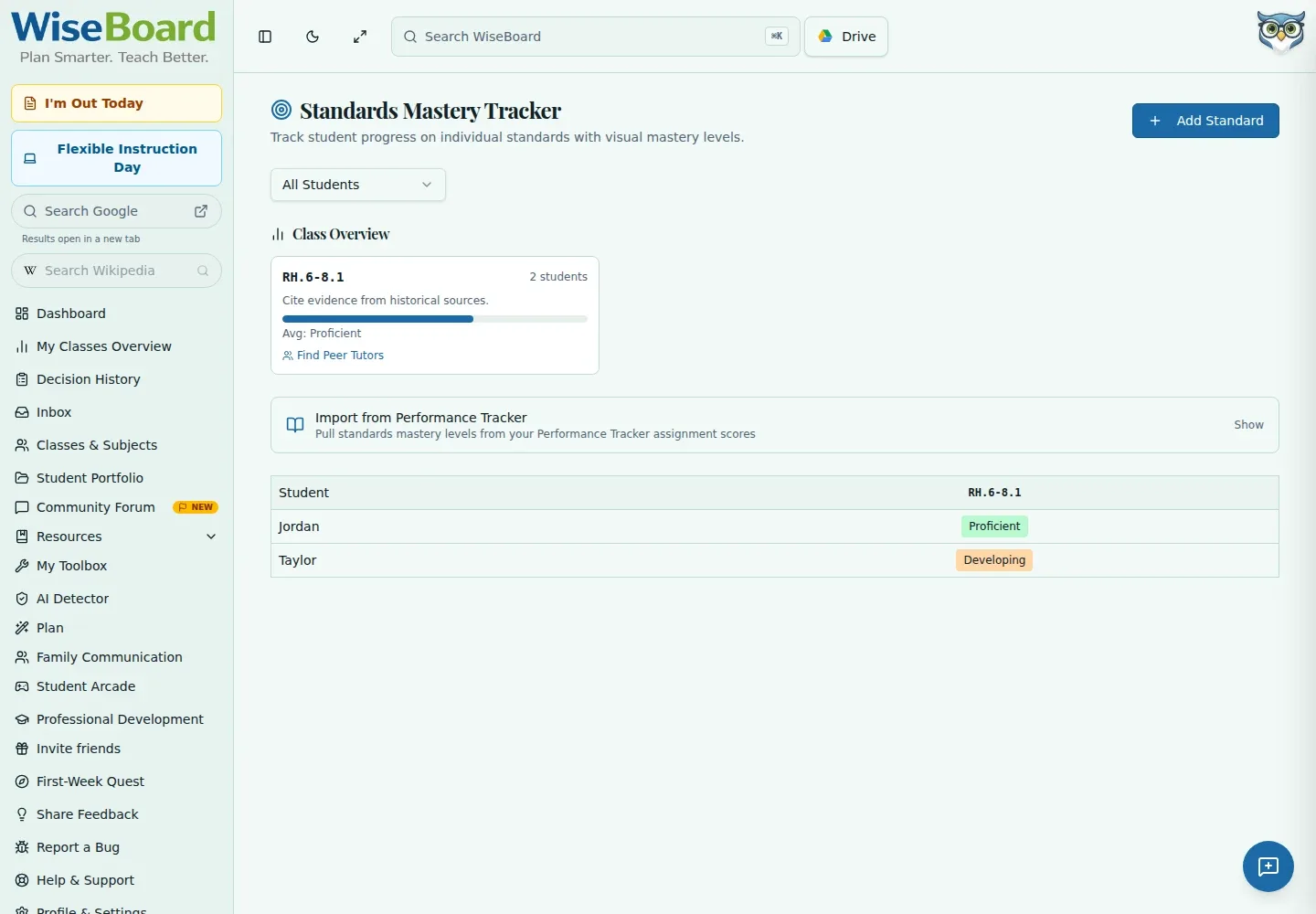
Task: Click the fullscreen expand arrows icon
Action: coord(360,37)
